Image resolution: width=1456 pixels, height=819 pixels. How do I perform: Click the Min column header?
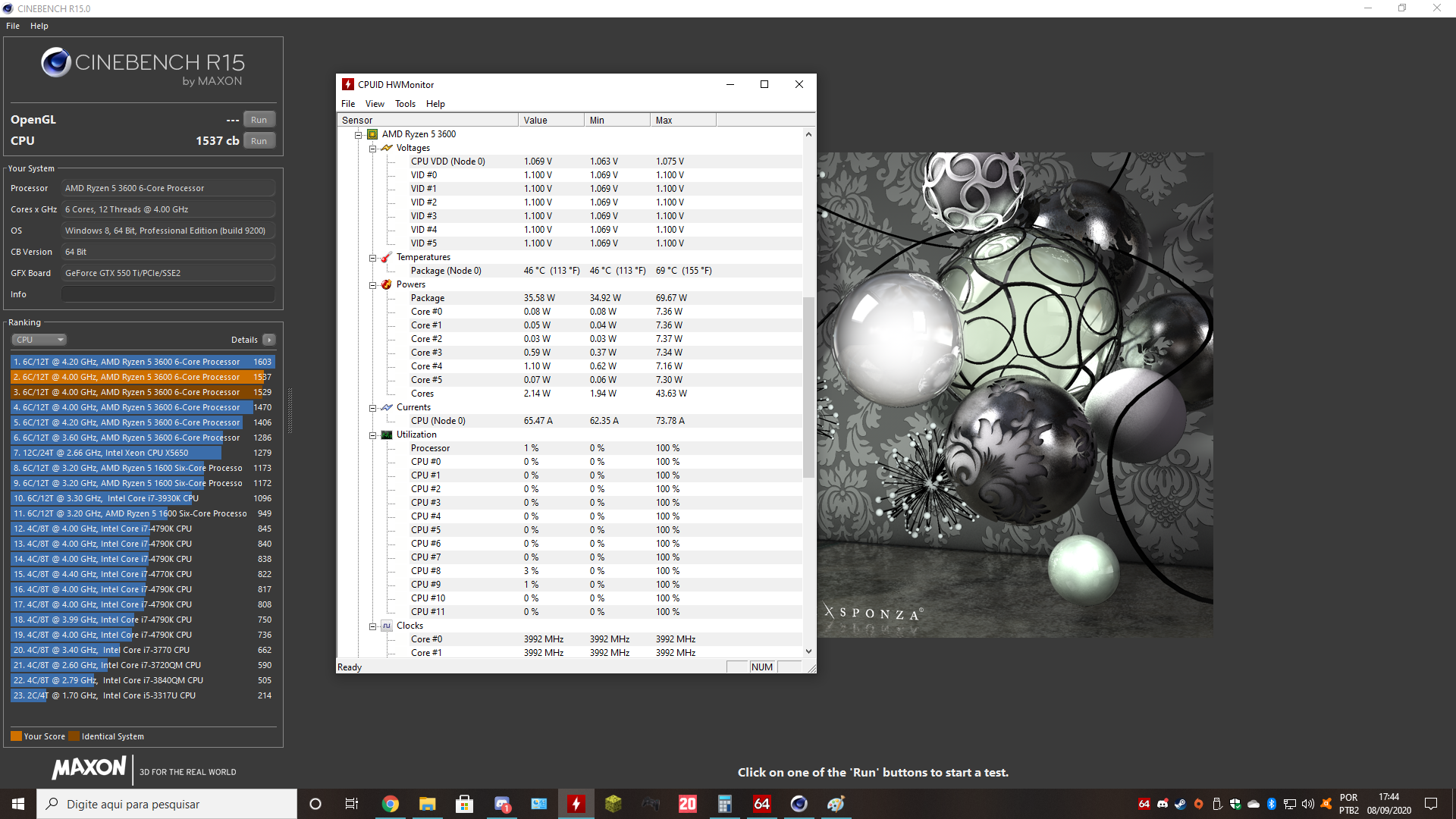pyautogui.click(x=617, y=120)
